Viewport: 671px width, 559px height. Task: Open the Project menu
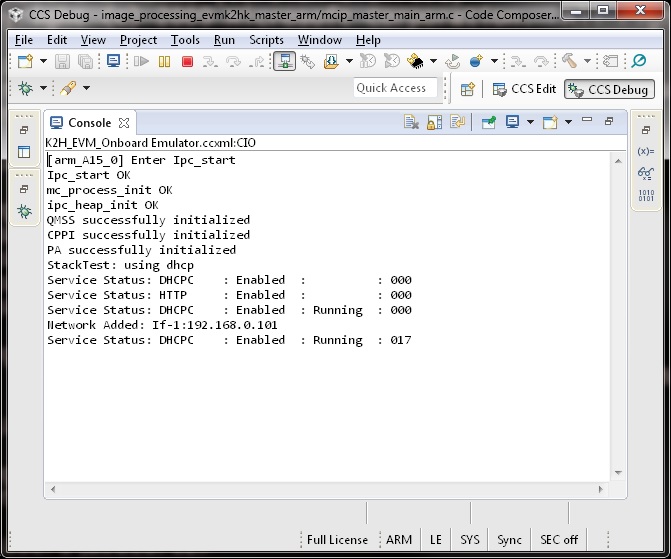click(x=138, y=40)
